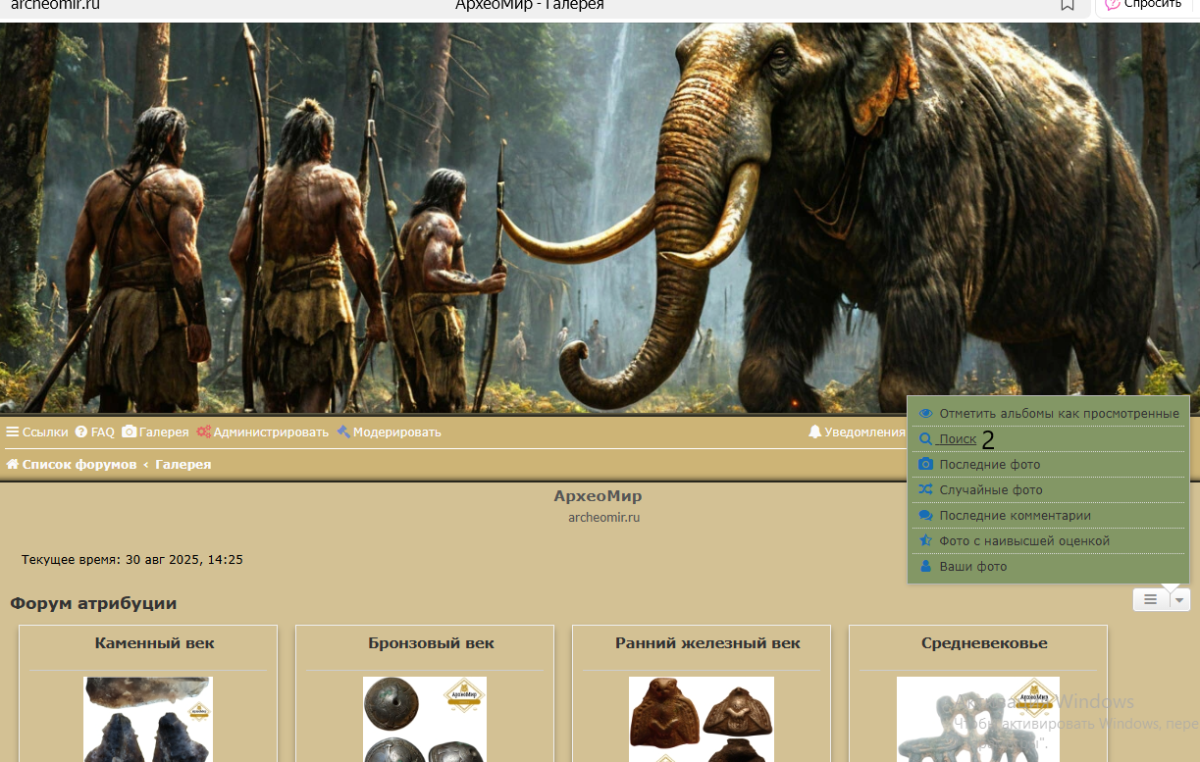Open Ваши фото from the dropdown
This screenshot has width=1200, height=762.
pyautogui.click(x=972, y=567)
